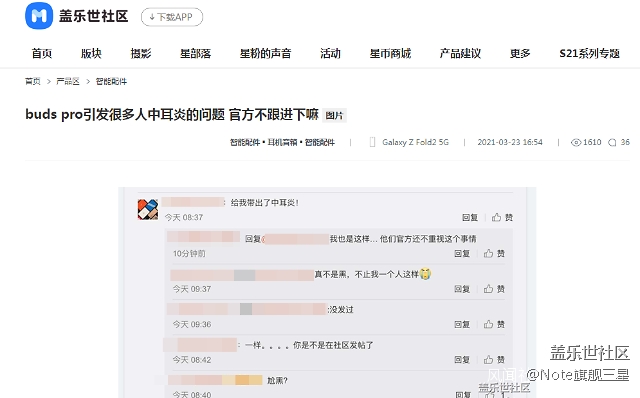Open the 活动 navigation tab

tap(330, 53)
